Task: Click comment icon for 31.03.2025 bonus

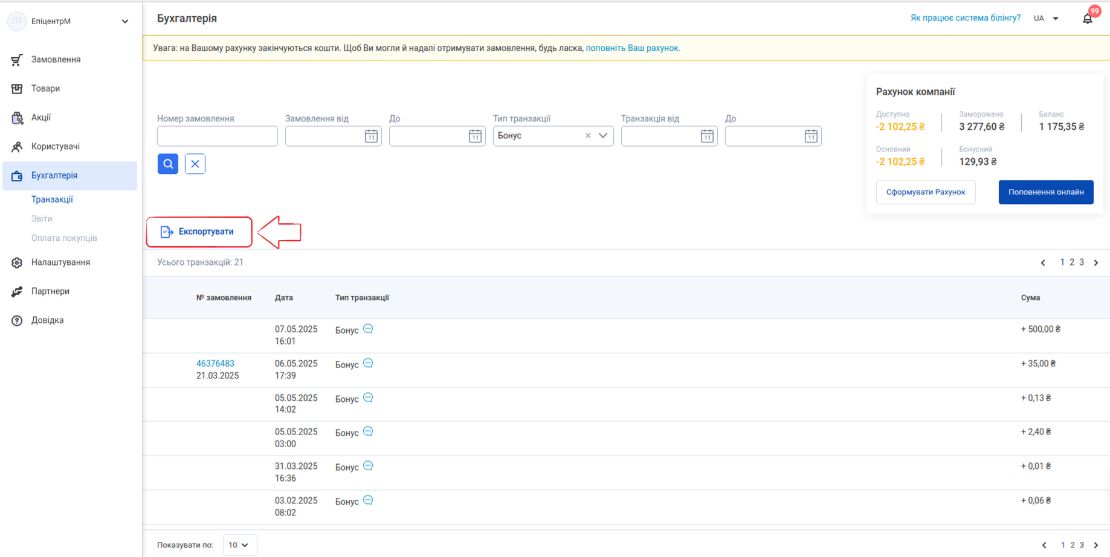Action: 367,466
